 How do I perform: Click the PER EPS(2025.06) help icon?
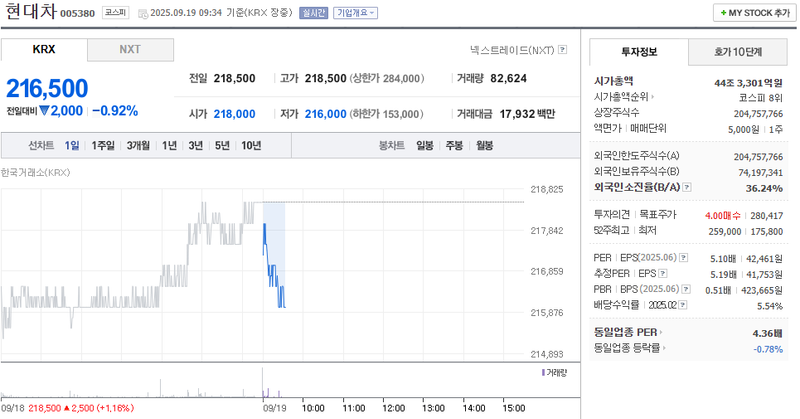click(684, 258)
